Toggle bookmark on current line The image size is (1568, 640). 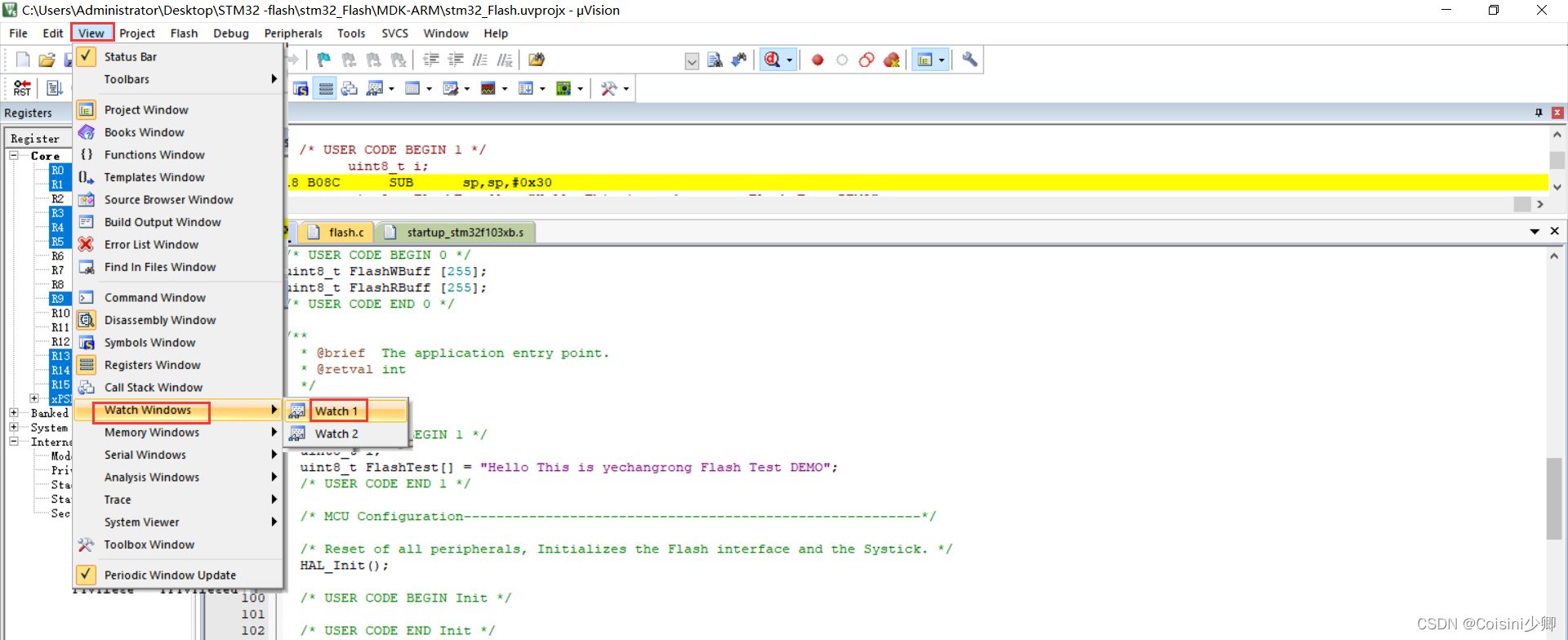point(324,60)
